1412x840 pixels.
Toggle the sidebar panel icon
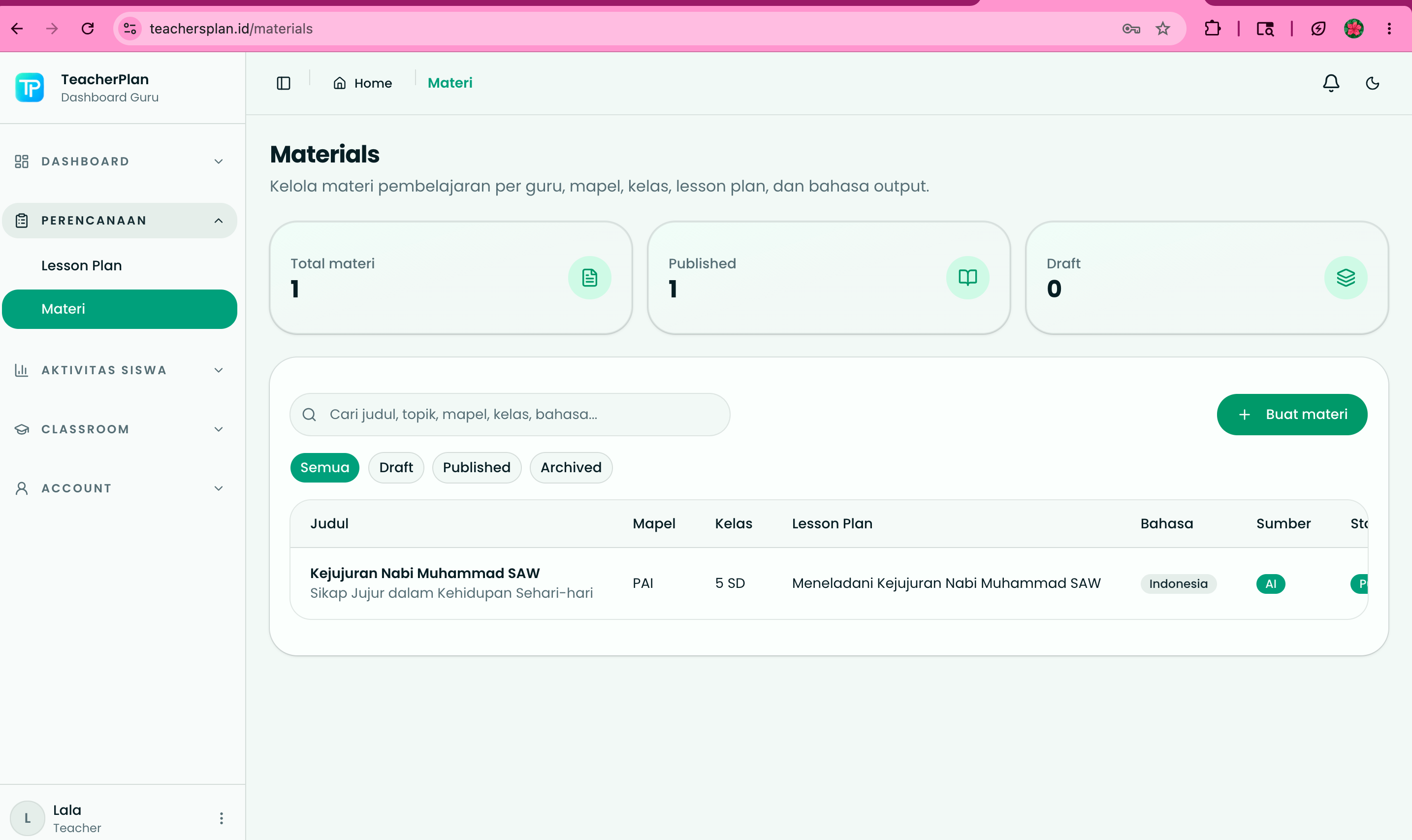click(284, 83)
